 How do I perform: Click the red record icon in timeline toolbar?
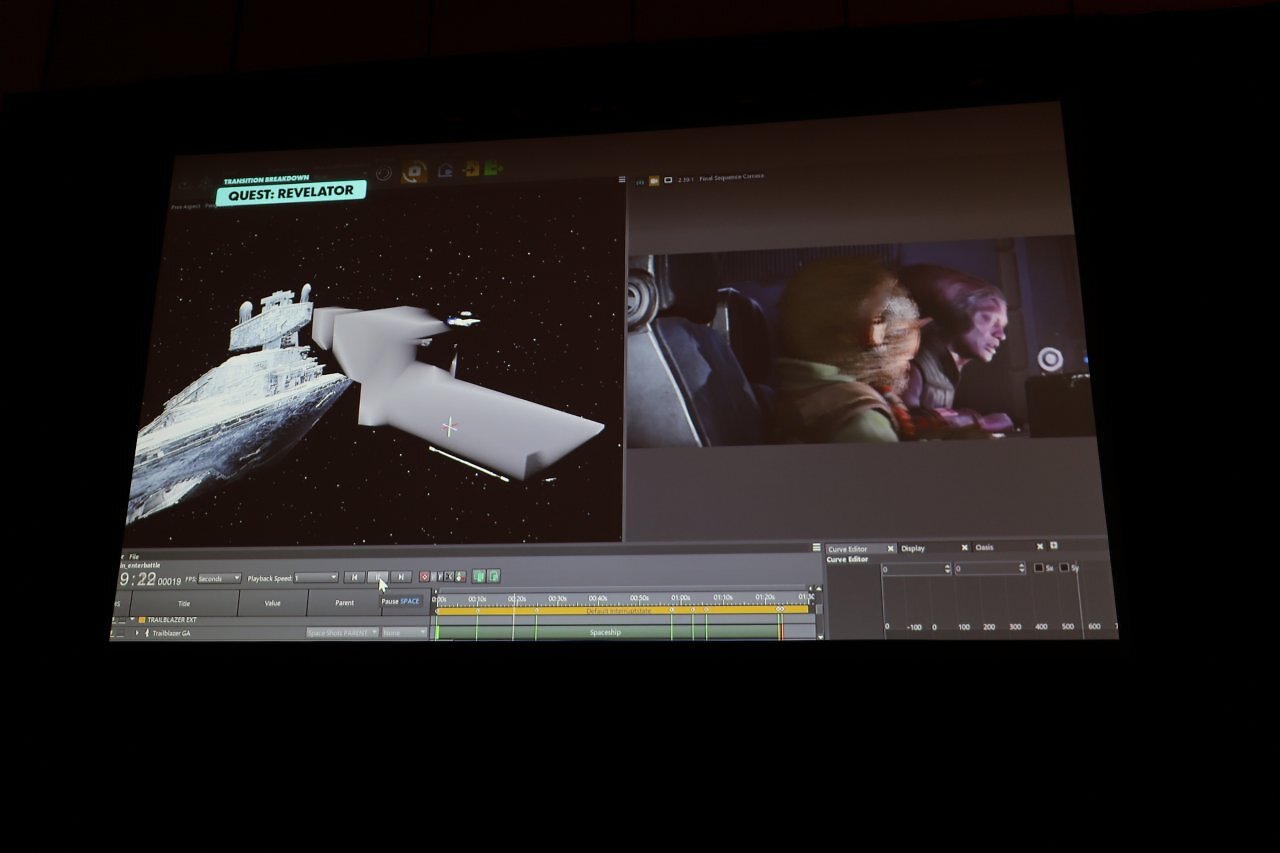pos(425,577)
